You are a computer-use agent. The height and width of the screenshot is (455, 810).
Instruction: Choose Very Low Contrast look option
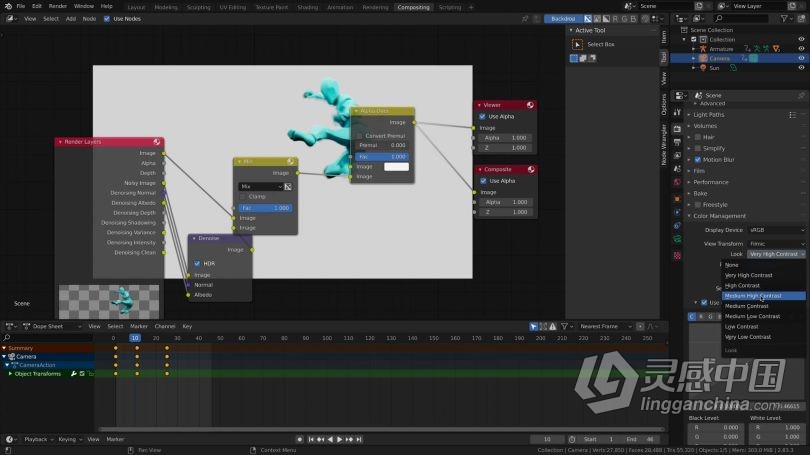click(764, 337)
